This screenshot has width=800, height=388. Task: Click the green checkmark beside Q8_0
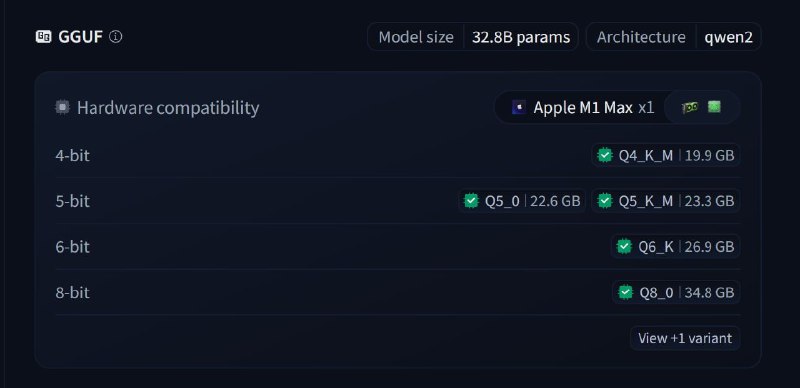coord(626,293)
